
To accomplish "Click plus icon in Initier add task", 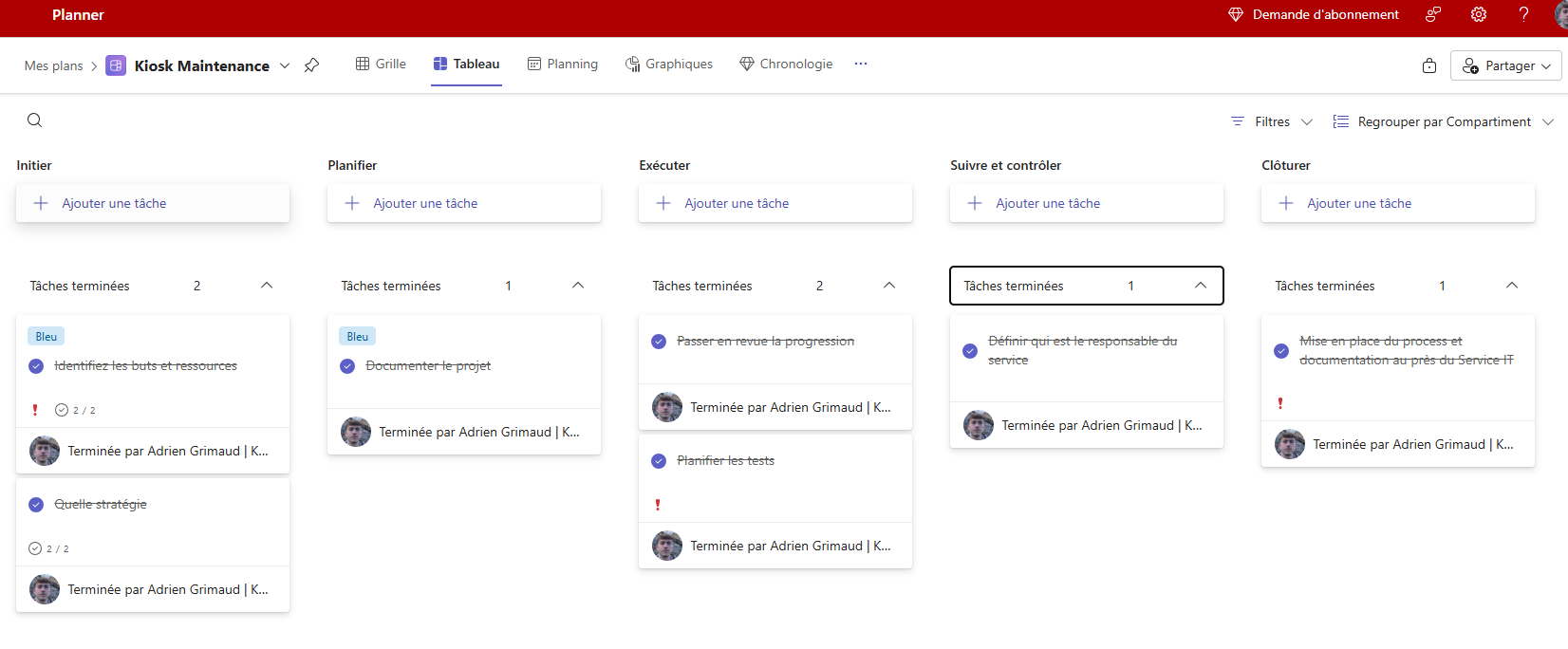I will click(41, 203).
